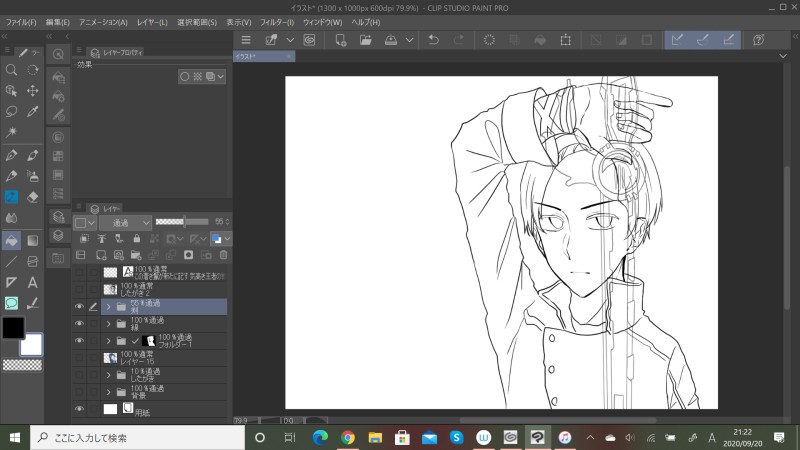Hide the 用紙 paper layer
The width and height of the screenshot is (800, 450).
(80, 409)
